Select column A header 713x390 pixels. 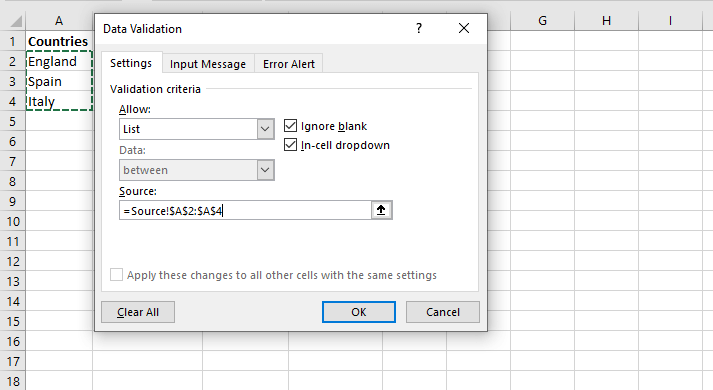pyautogui.click(x=59, y=21)
